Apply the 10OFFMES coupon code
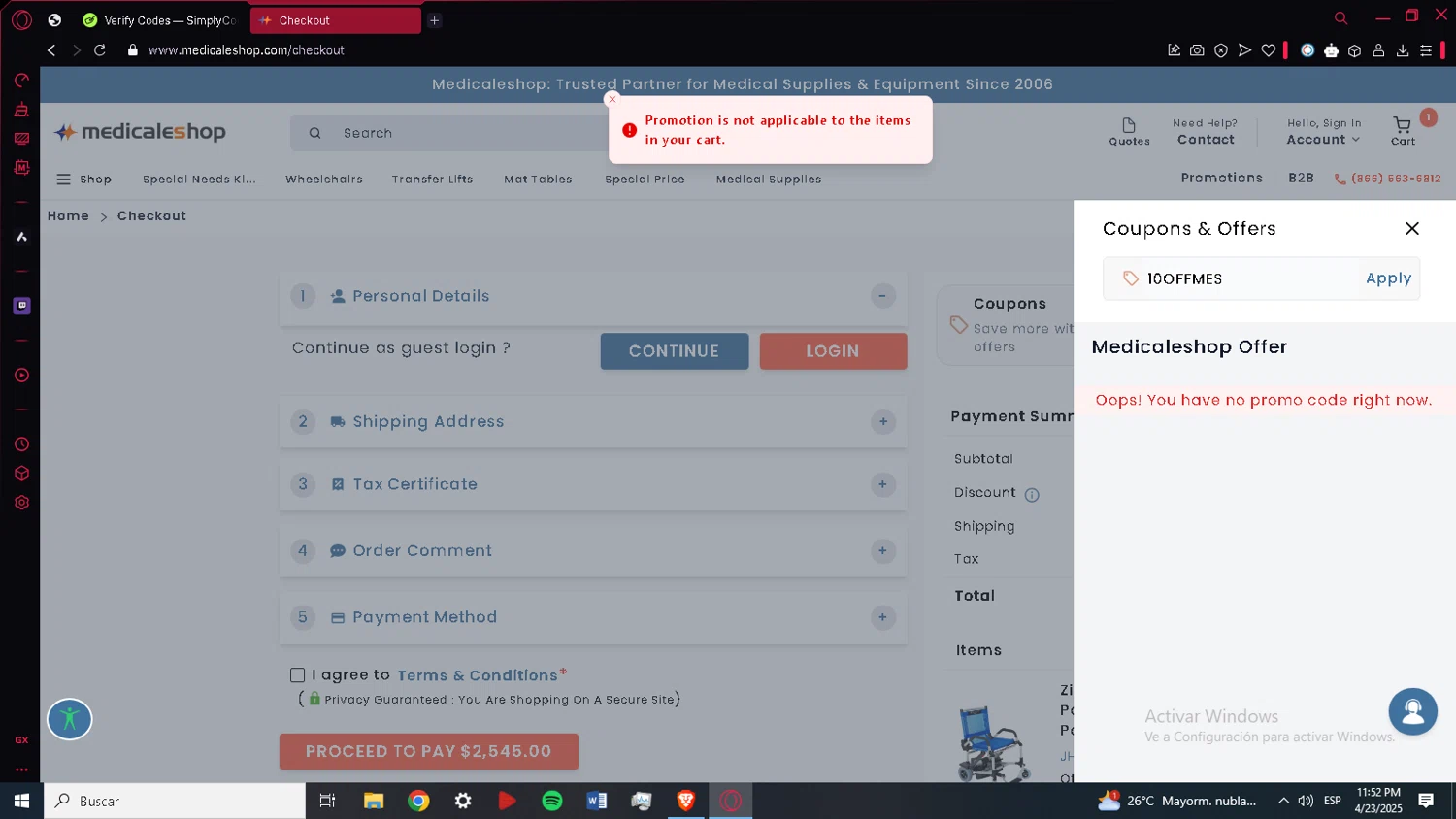The width and height of the screenshot is (1456, 819). [1388, 278]
